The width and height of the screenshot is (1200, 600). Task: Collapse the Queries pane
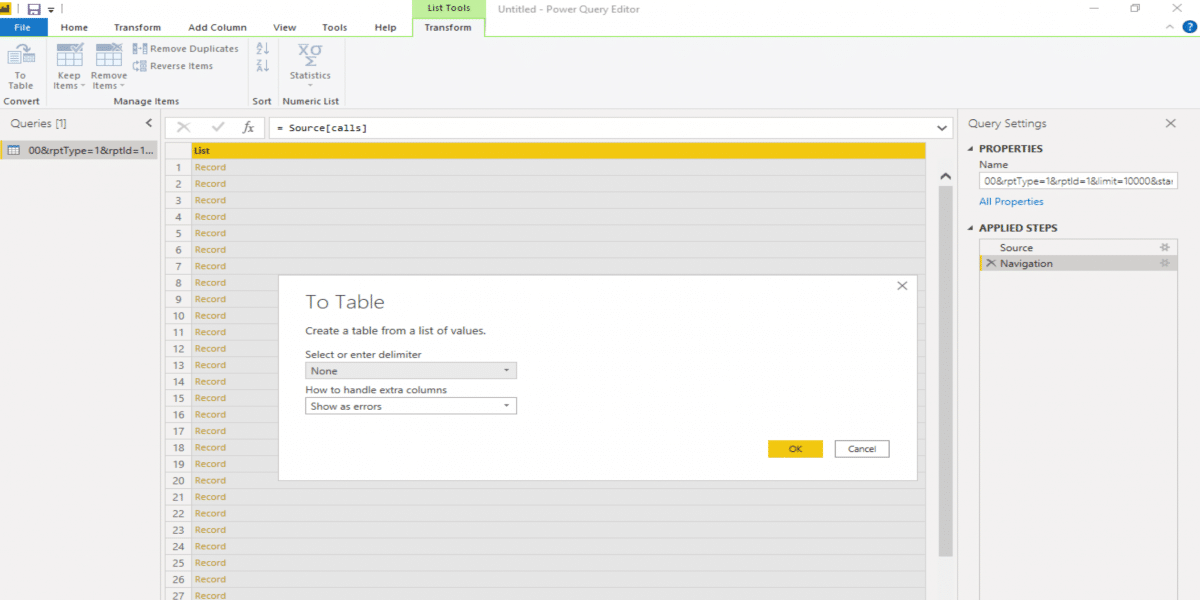pos(149,123)
